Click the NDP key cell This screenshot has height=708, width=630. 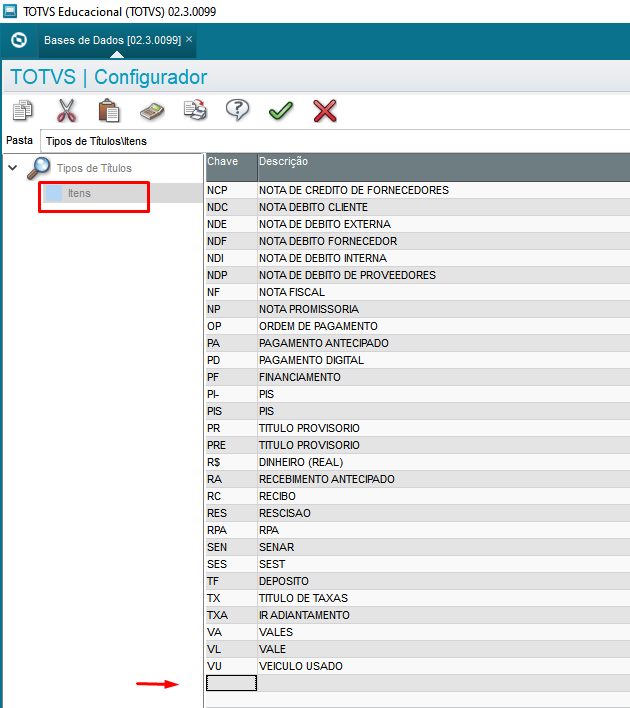(x=232, y=275)
